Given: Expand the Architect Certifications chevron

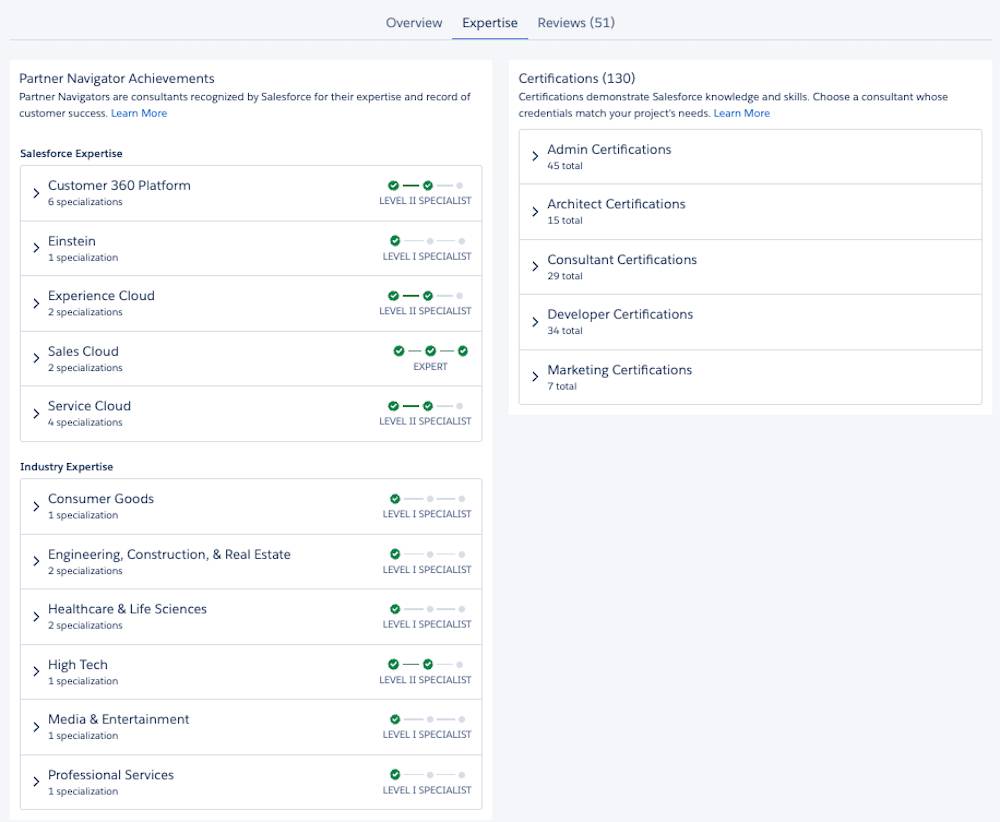Looking at the screenshot, I should pos(535,212).
